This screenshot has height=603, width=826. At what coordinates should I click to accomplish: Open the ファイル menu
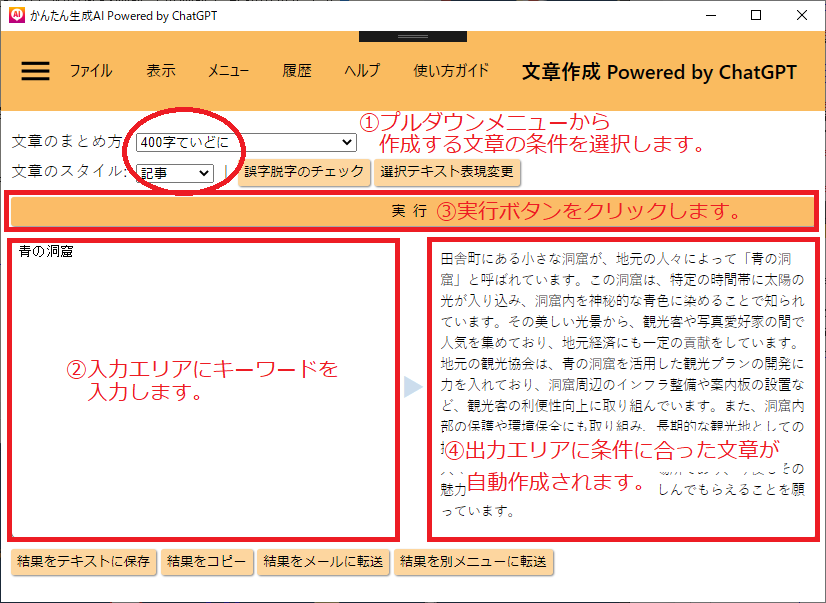pos(91,71)
